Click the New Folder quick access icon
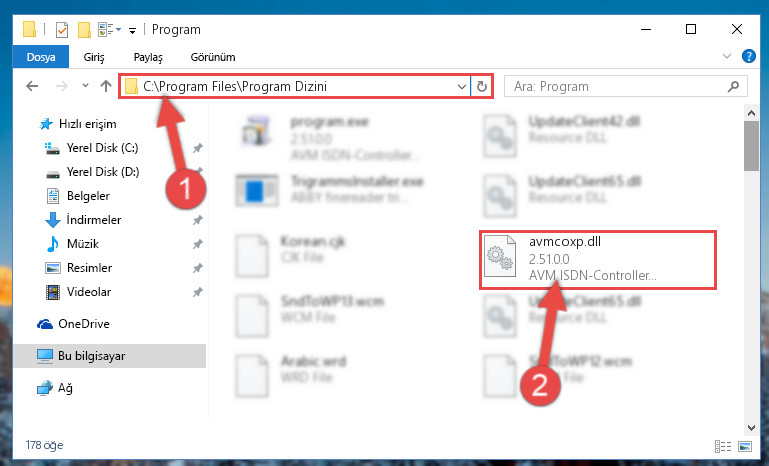Screen dimensions: 769x466 pos(84,30)
